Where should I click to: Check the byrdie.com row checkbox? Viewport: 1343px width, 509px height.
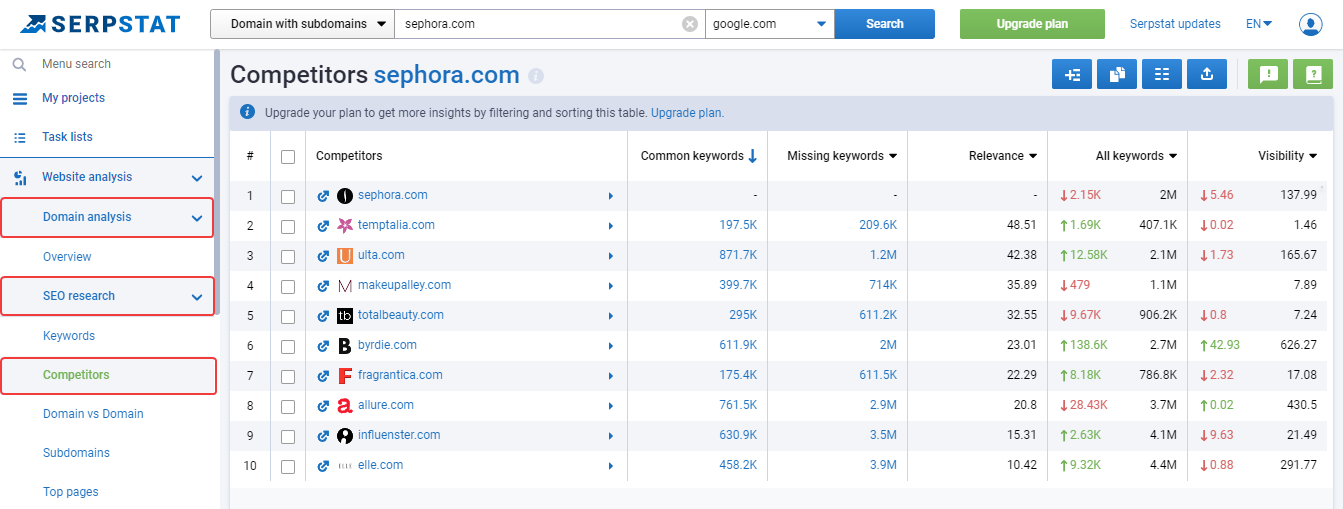[288, 347]
